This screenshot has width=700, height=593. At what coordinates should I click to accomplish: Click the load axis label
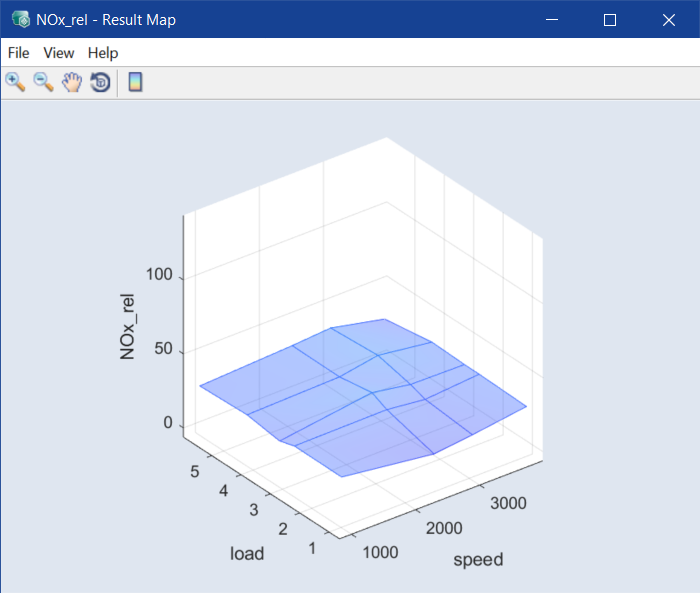[247, 553]
